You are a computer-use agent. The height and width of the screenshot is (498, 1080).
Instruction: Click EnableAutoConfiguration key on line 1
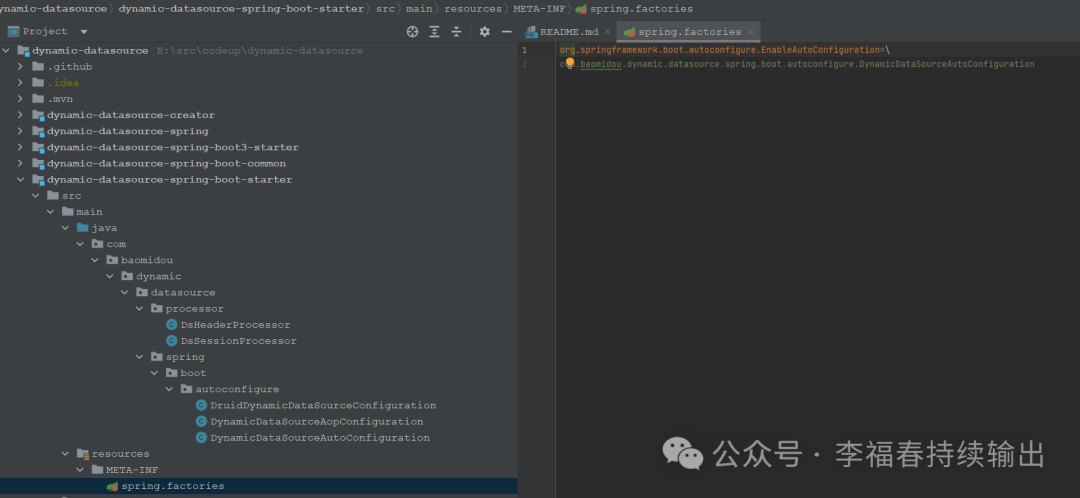click(820, 50)
